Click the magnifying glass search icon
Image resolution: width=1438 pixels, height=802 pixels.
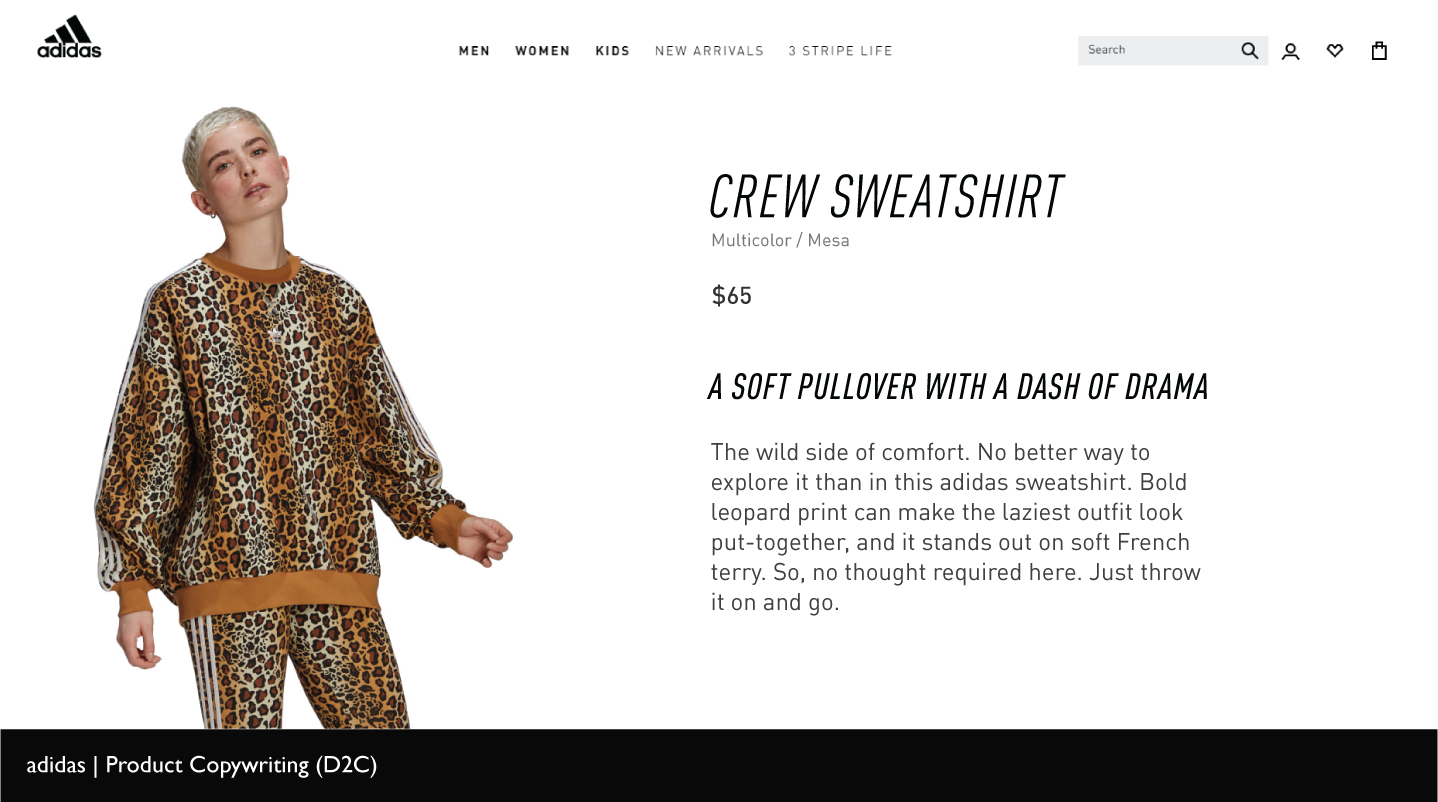click(1249, 51)
